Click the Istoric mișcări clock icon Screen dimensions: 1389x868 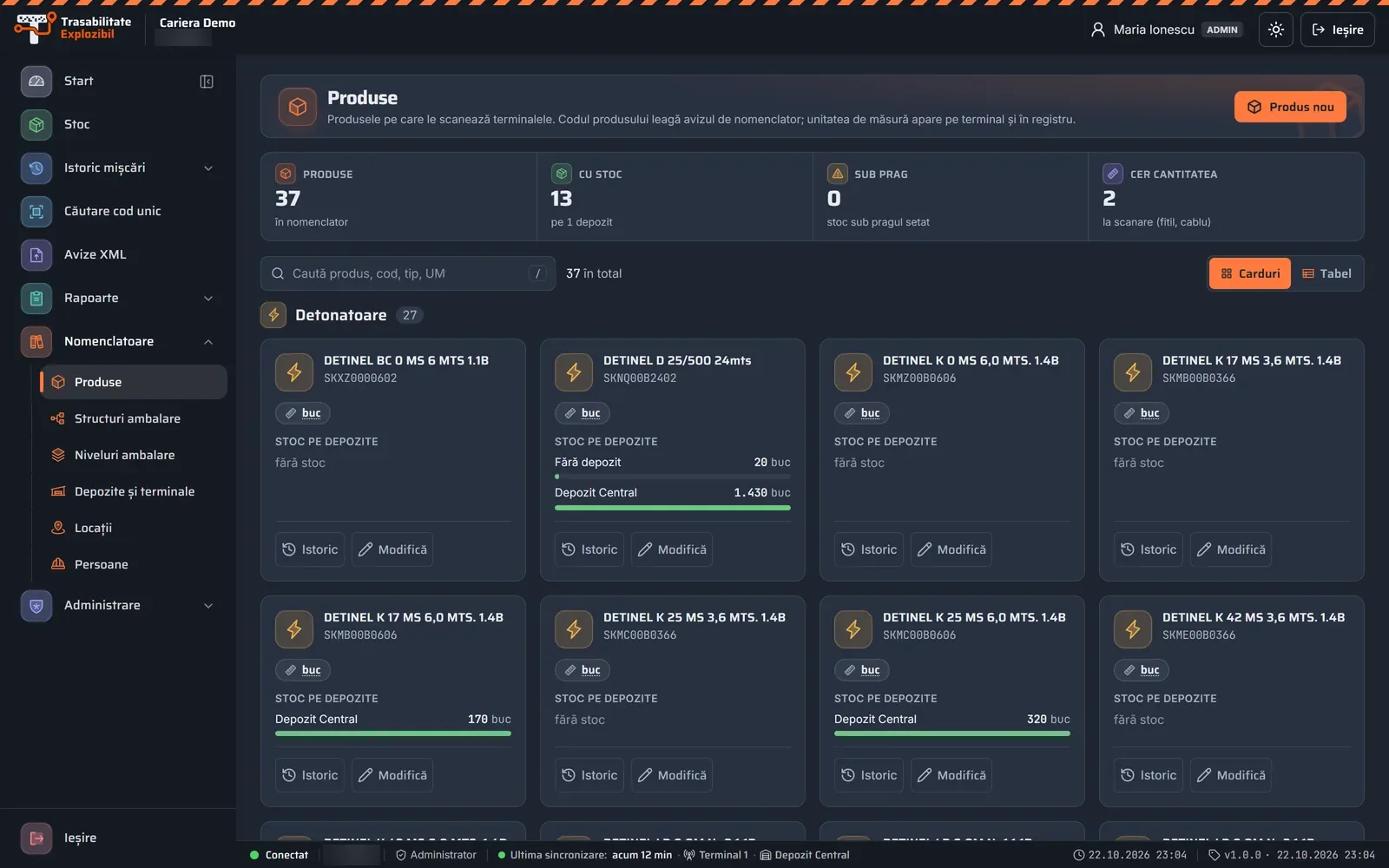pos(36,168)
